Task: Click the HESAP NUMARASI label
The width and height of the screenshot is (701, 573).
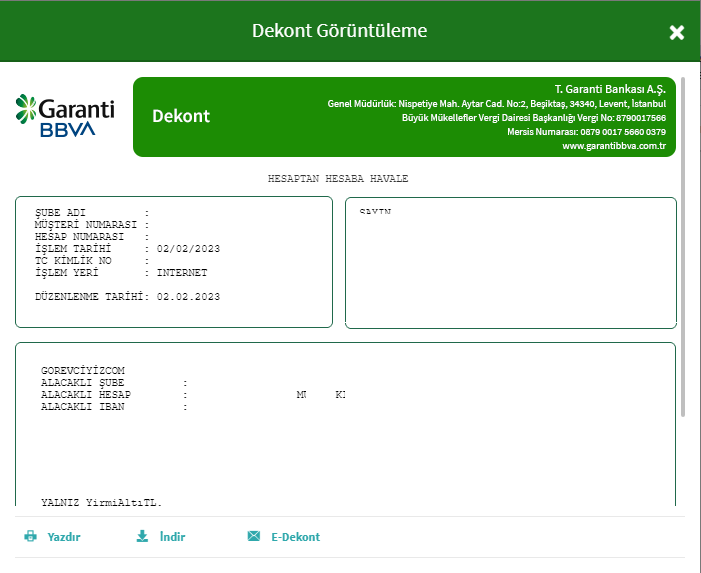Action: pyautogui.click(x=79, y=236)
